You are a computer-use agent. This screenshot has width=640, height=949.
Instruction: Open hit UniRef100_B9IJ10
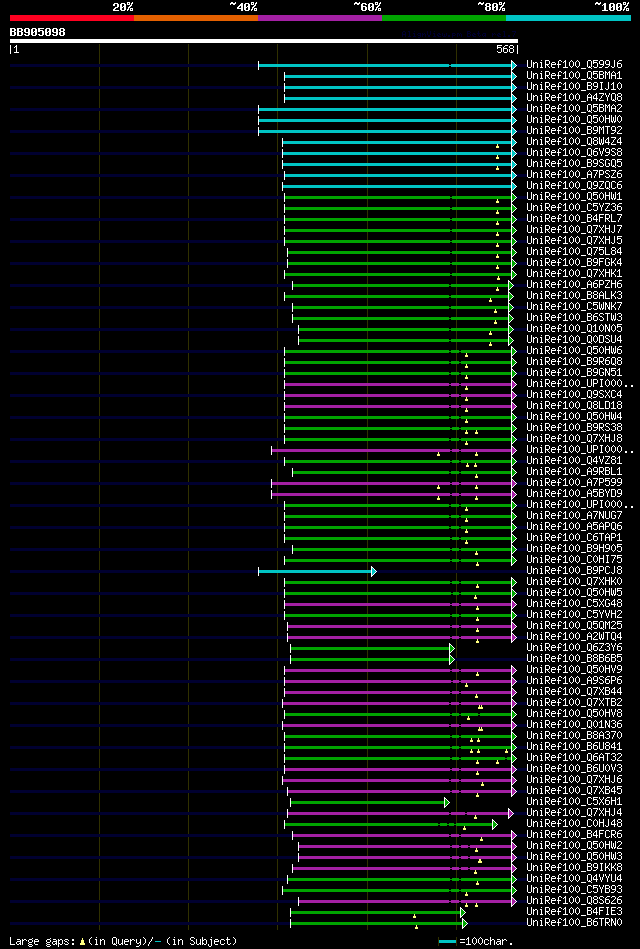coord(575,87)
